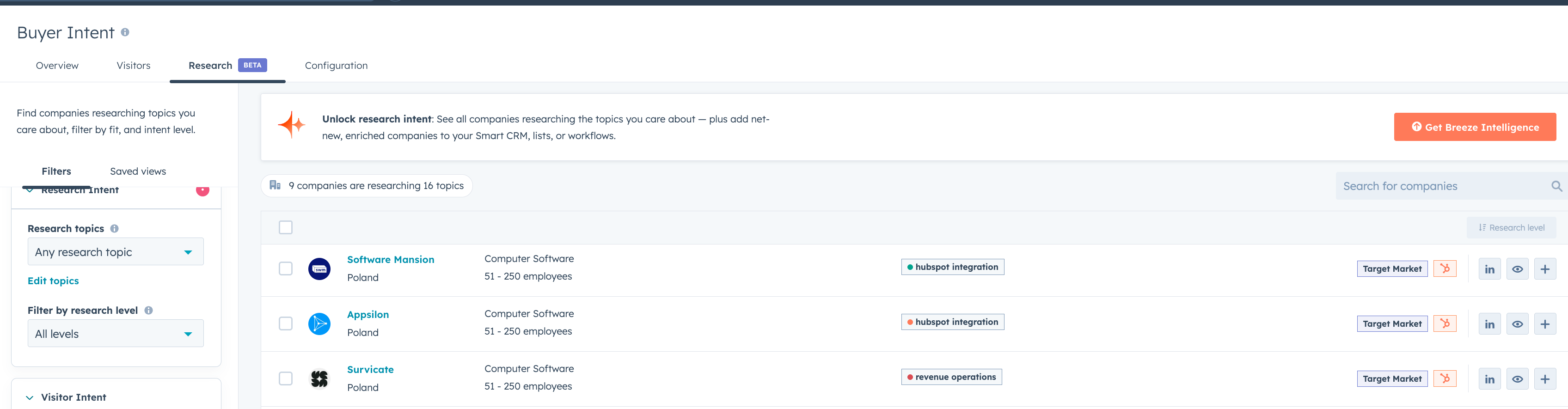Click hubspot integration topic tag for Software Mansion
The image size is (1568, 409).
click(953, 267)
